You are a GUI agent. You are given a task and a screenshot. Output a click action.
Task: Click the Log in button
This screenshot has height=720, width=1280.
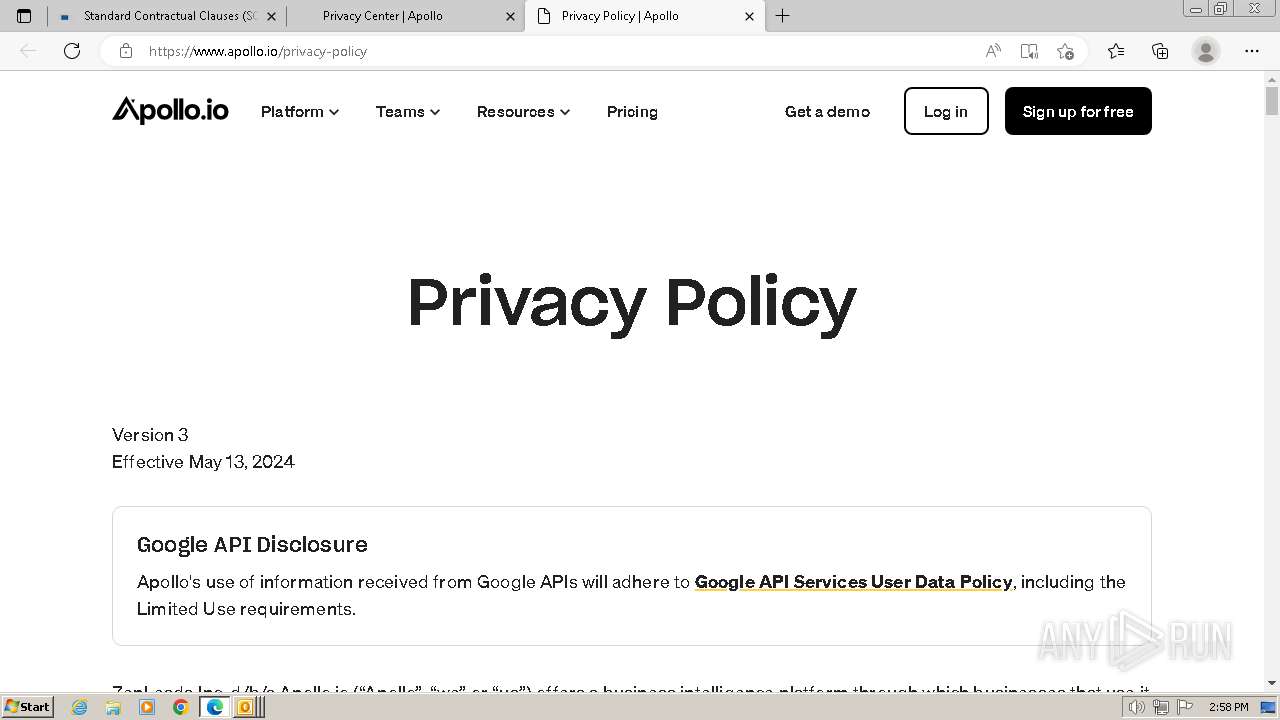point(946,111)
